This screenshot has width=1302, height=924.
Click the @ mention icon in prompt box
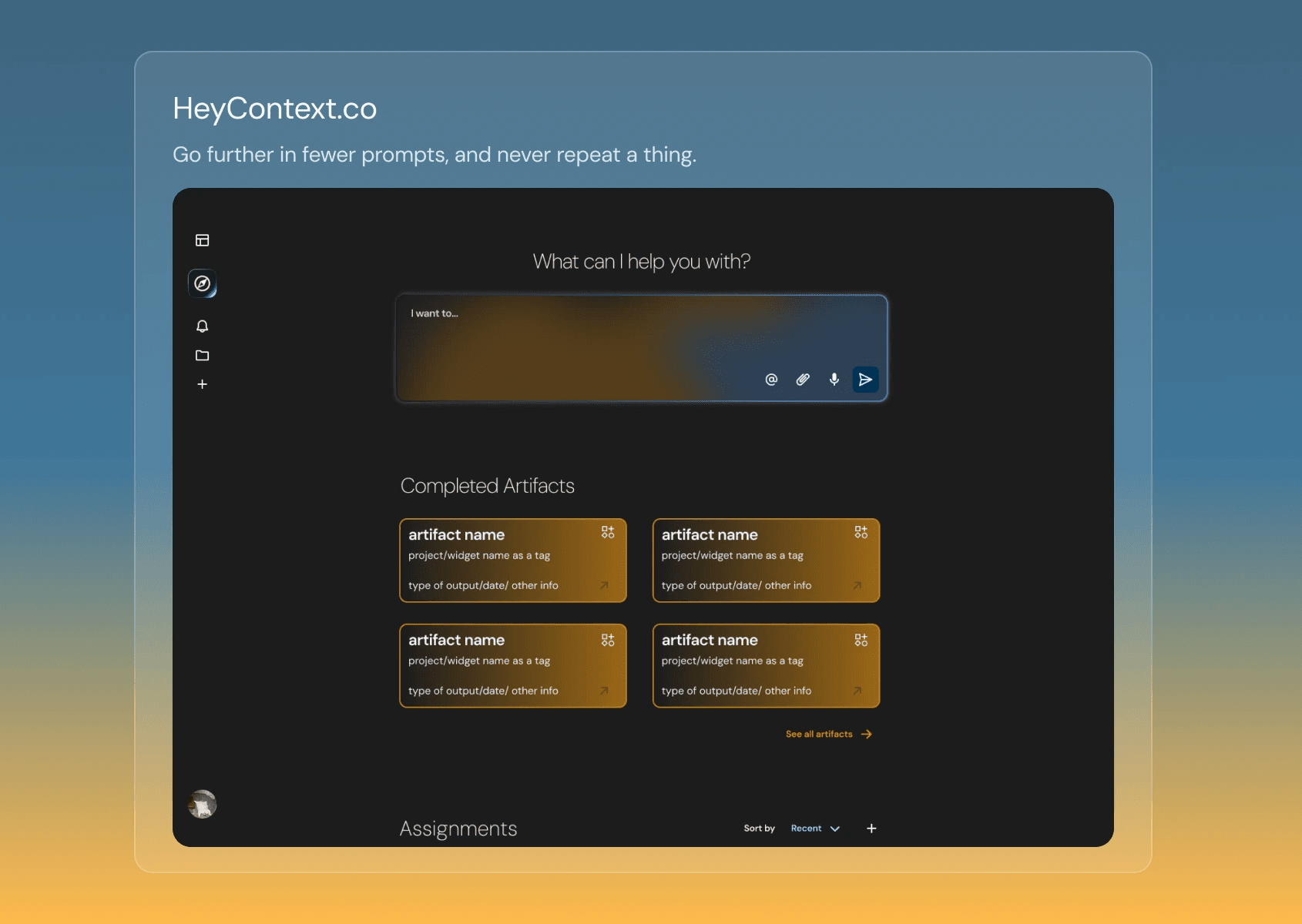coord(771,380)
